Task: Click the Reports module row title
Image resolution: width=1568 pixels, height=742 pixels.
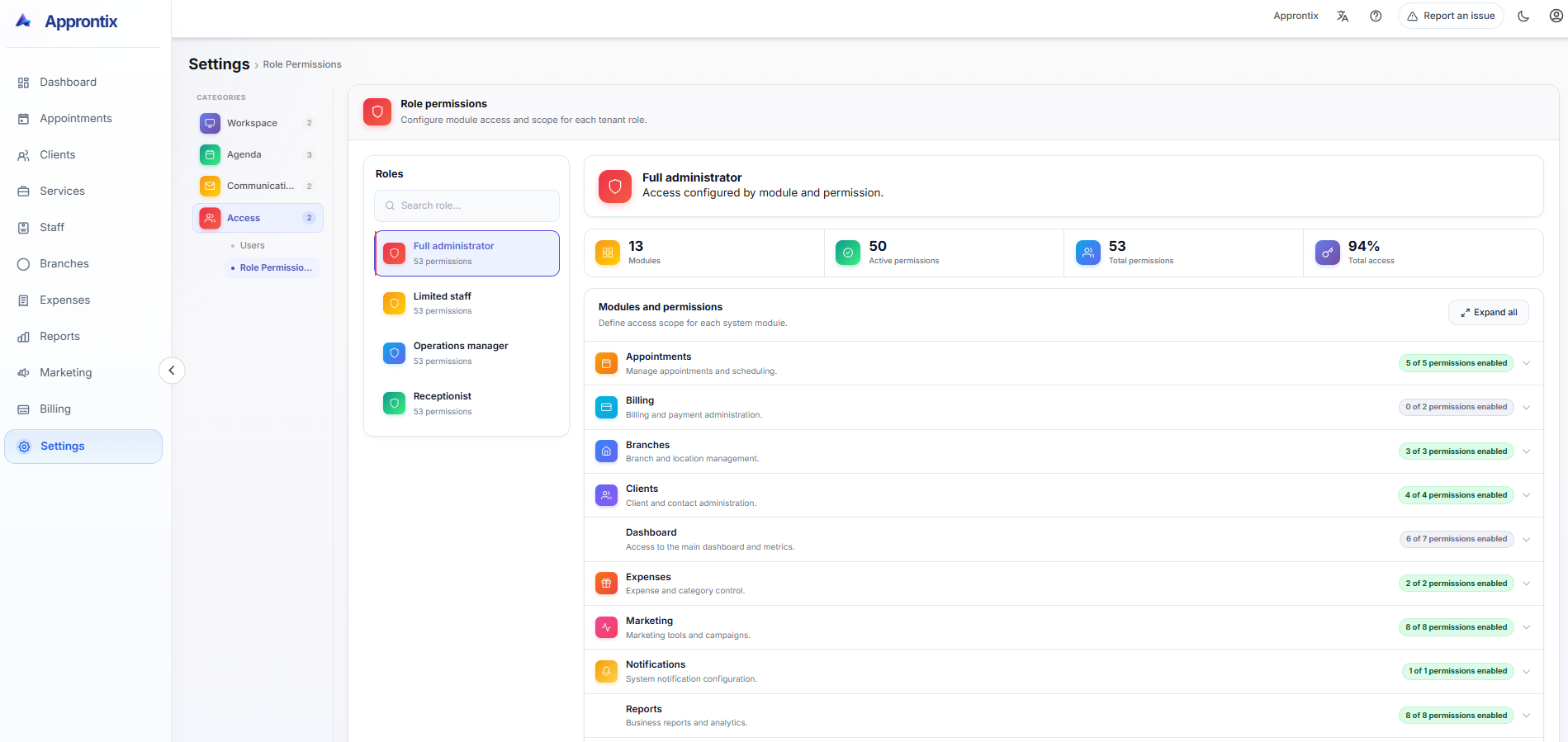Action: (x=644, y=709)
